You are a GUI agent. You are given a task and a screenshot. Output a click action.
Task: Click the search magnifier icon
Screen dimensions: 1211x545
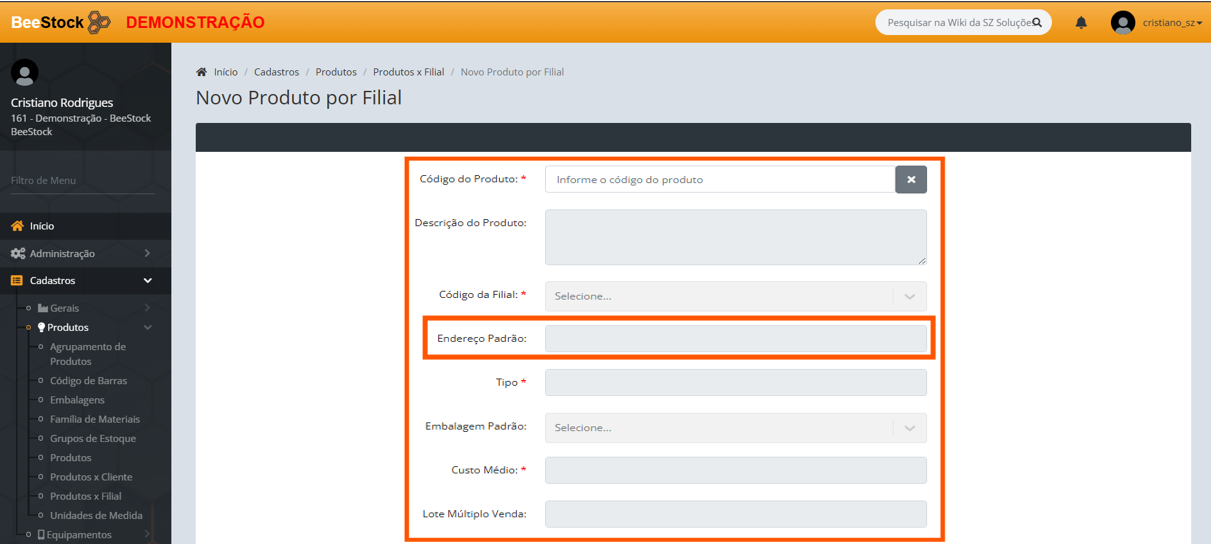pos(1037,22)
